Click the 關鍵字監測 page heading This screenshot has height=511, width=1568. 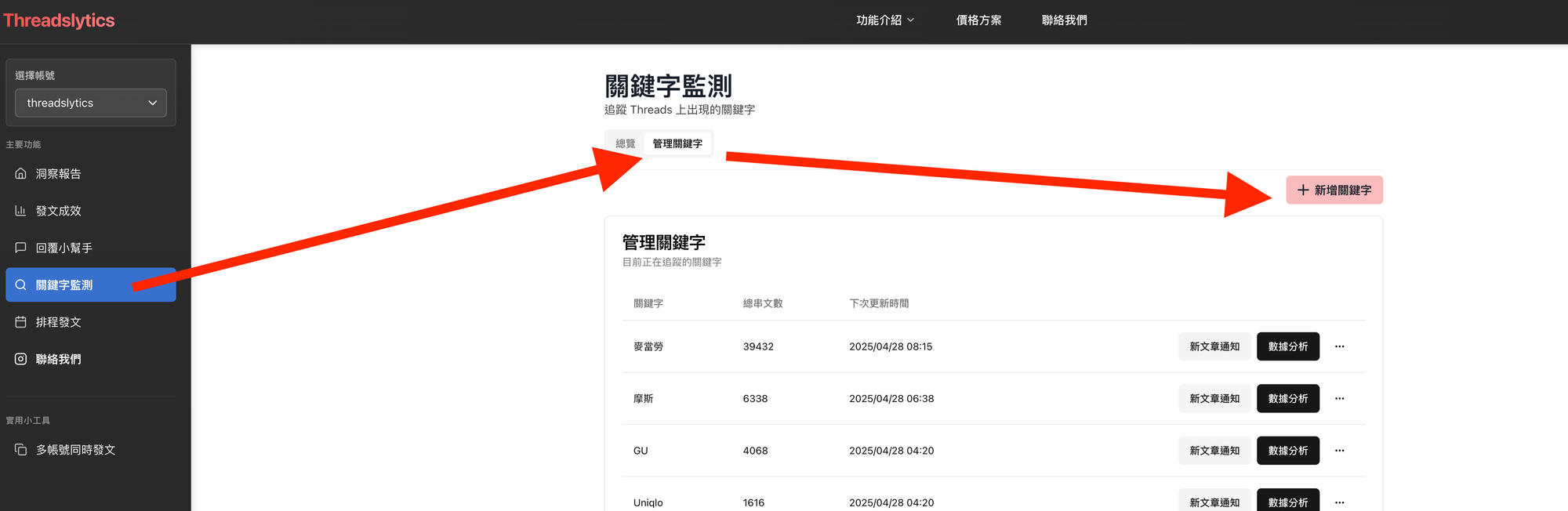tap(668, 85)
